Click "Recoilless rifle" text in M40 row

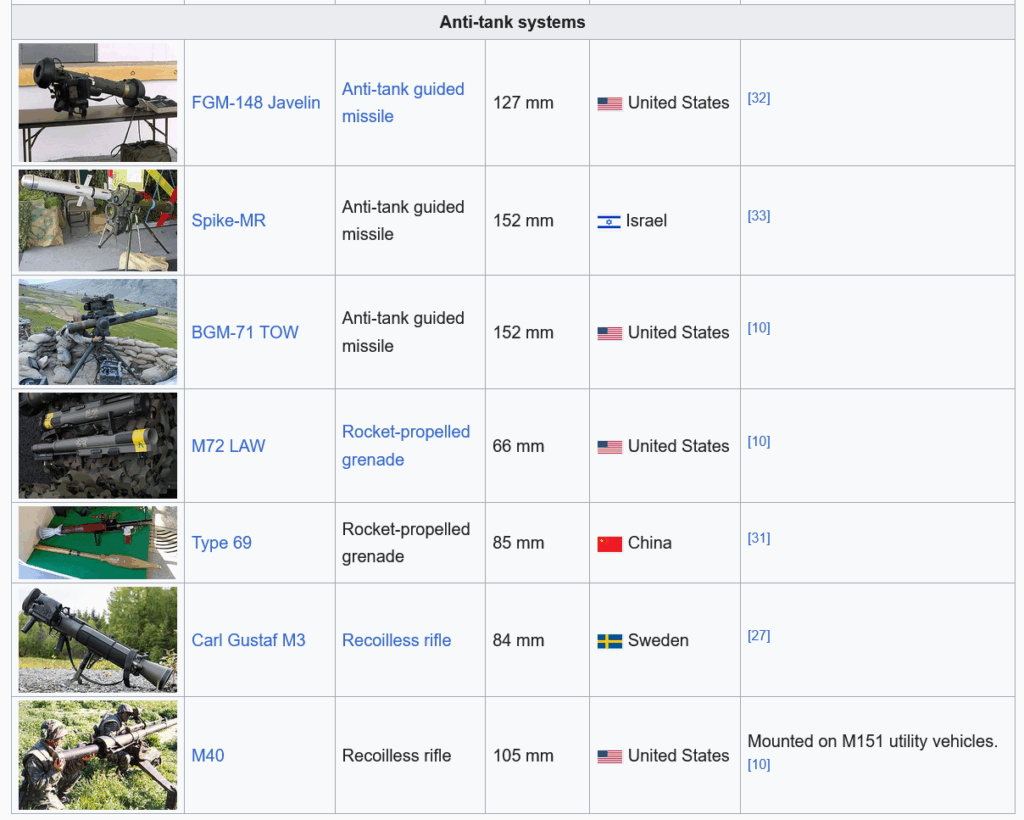[x=396, y=755]
